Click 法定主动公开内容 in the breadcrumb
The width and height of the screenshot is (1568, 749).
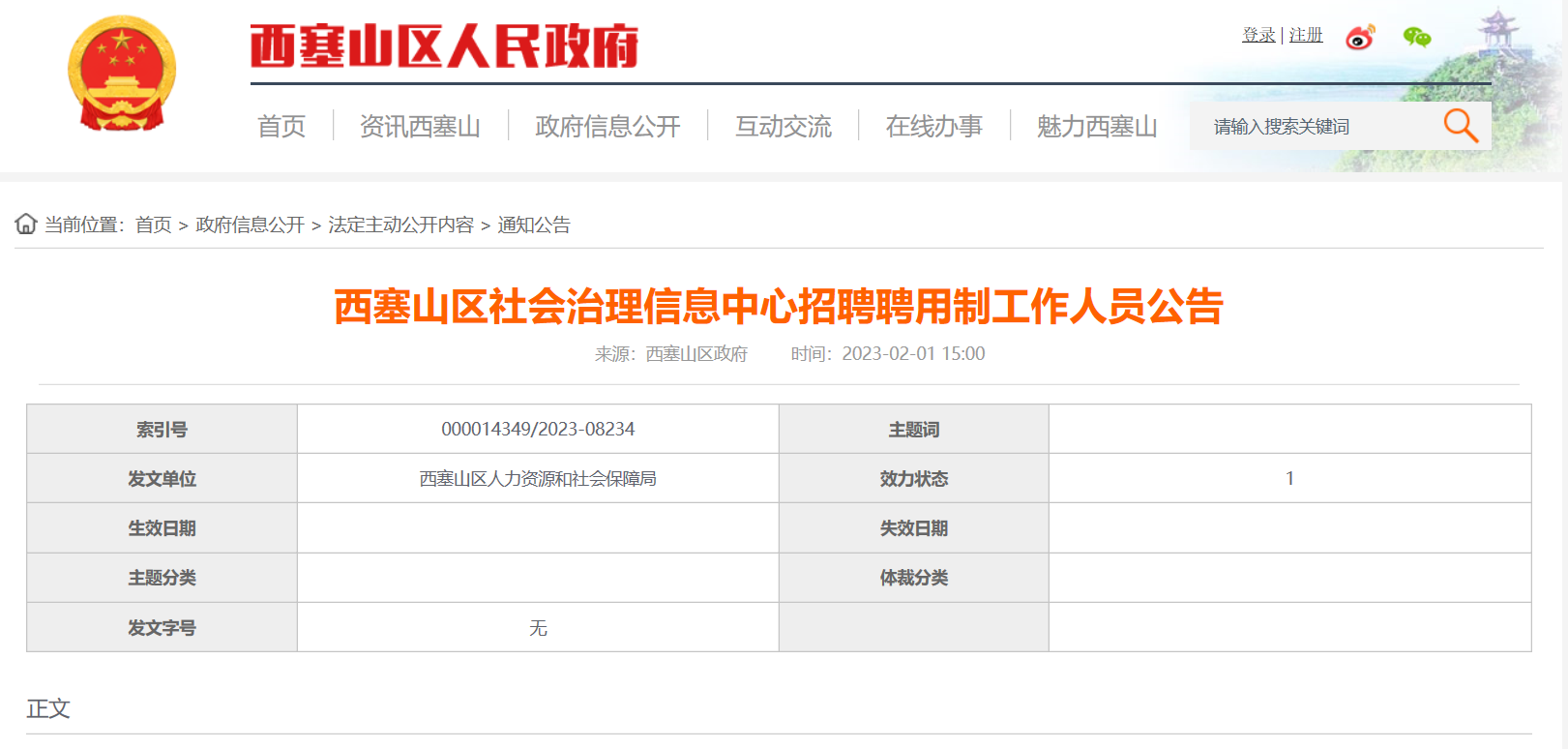tap(400, 225)
